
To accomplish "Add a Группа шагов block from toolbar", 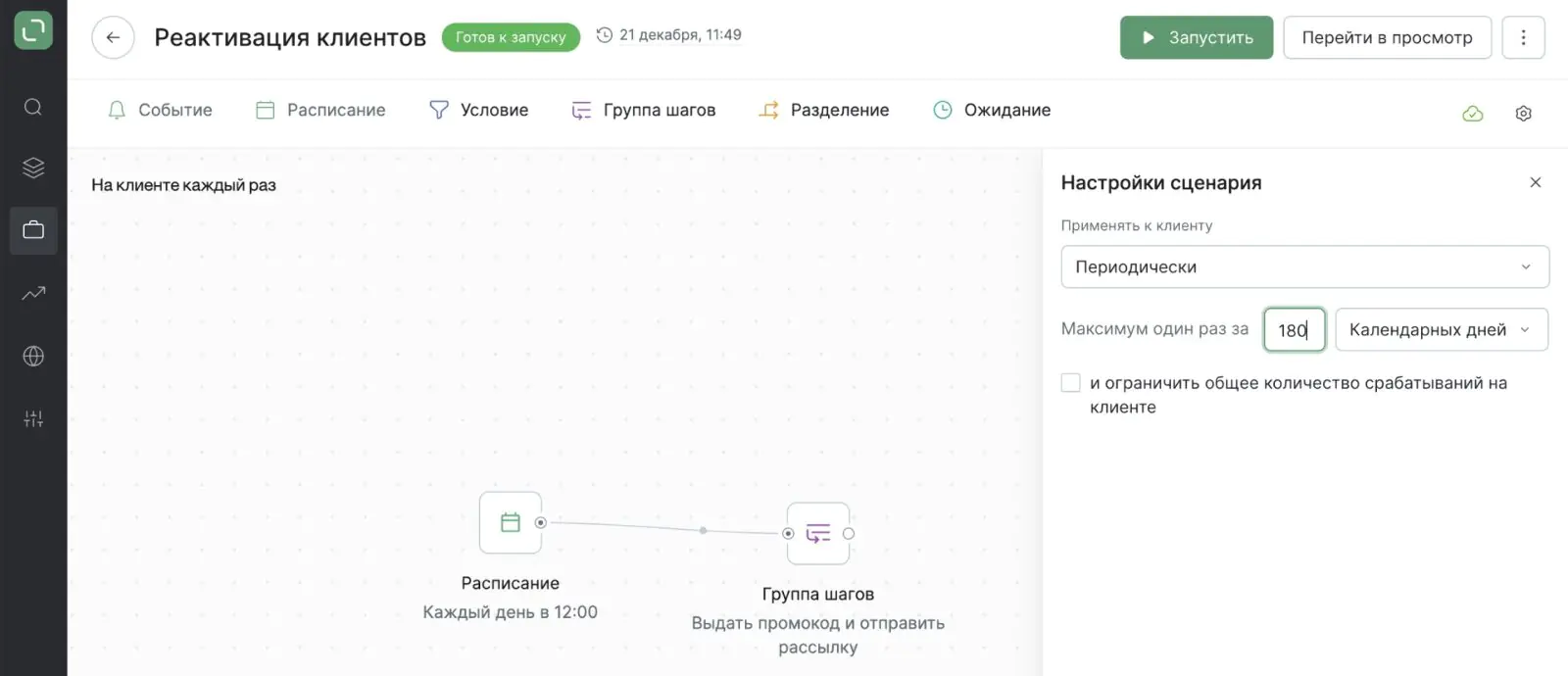I will click(x=644, y=110).
